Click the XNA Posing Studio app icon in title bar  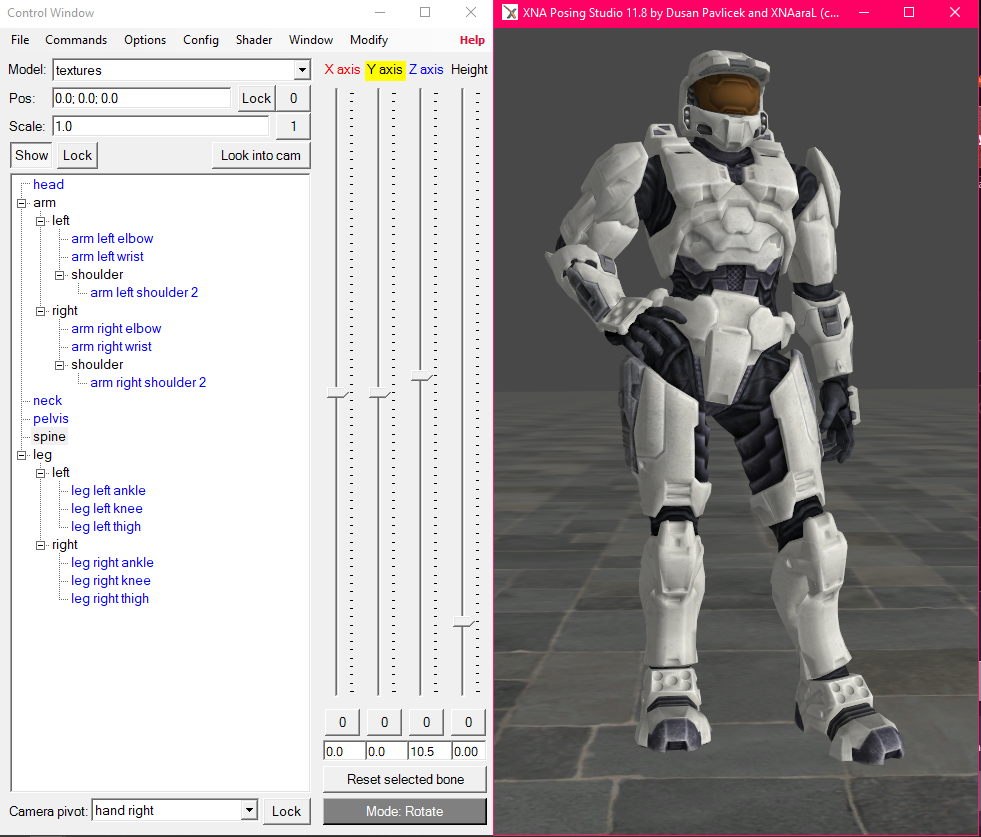coord(510,13)
